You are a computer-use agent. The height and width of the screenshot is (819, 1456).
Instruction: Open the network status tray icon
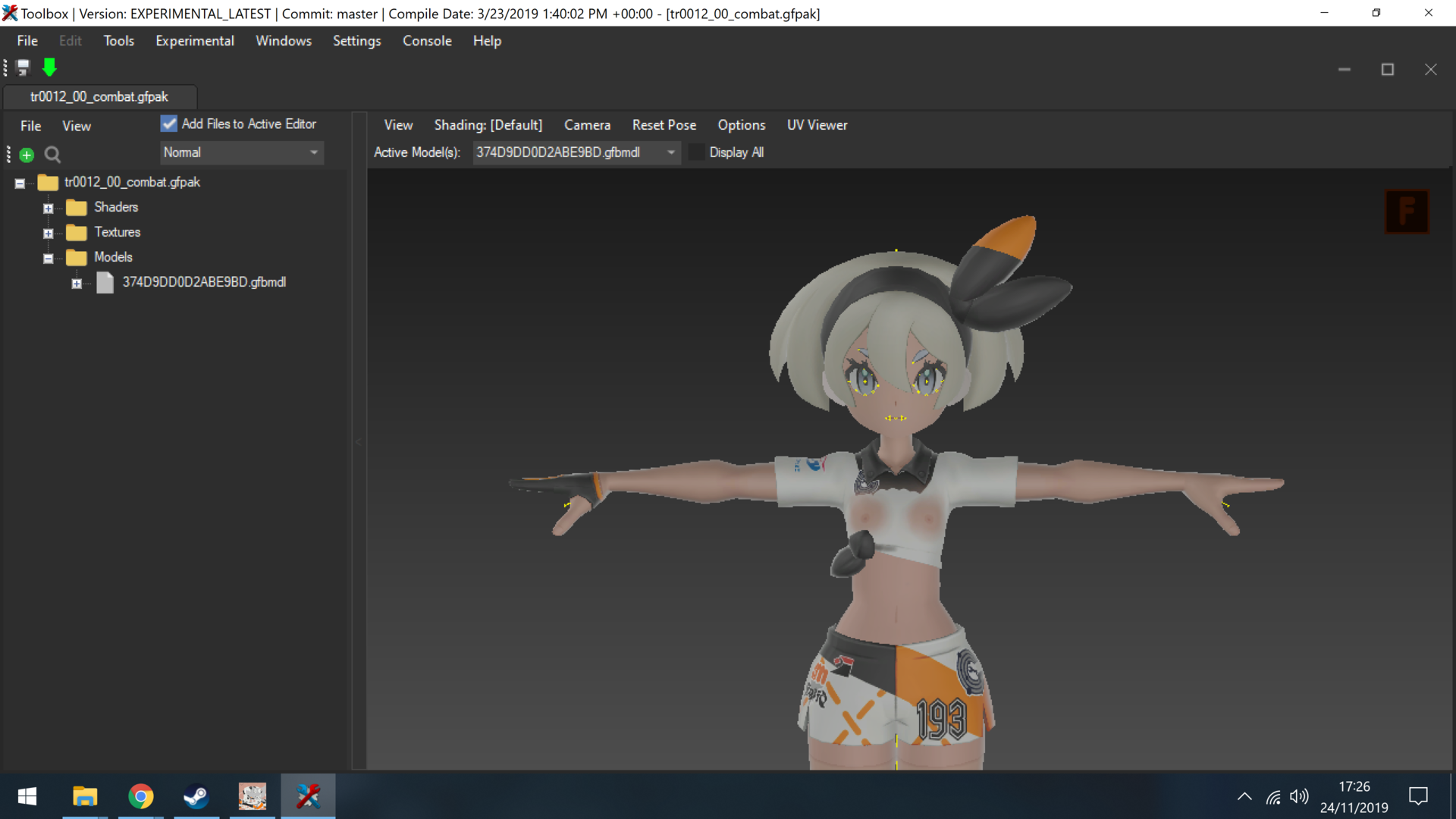pos(1273,797)
